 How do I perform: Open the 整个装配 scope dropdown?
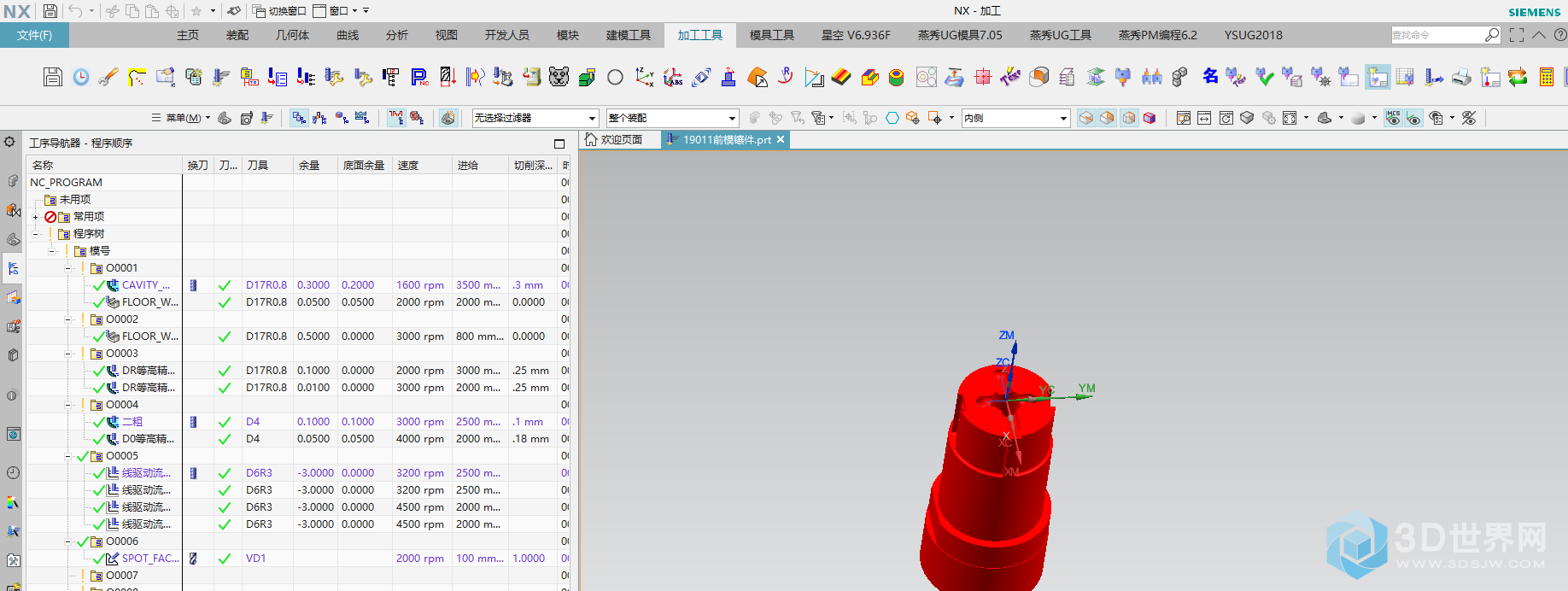[x=672, y=118]
